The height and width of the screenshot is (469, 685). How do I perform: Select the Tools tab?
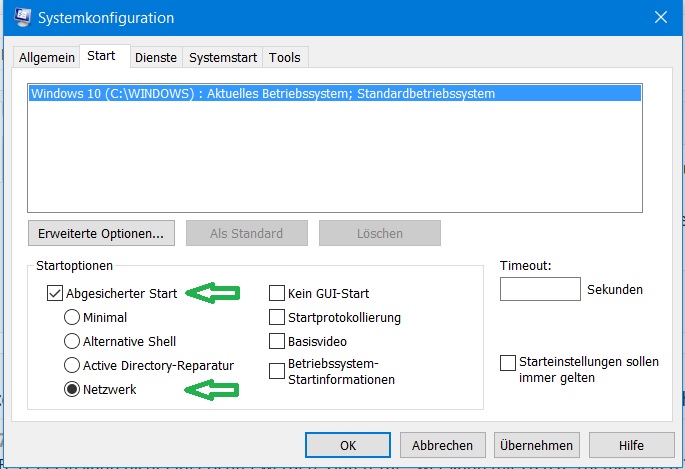coord(285,57)
